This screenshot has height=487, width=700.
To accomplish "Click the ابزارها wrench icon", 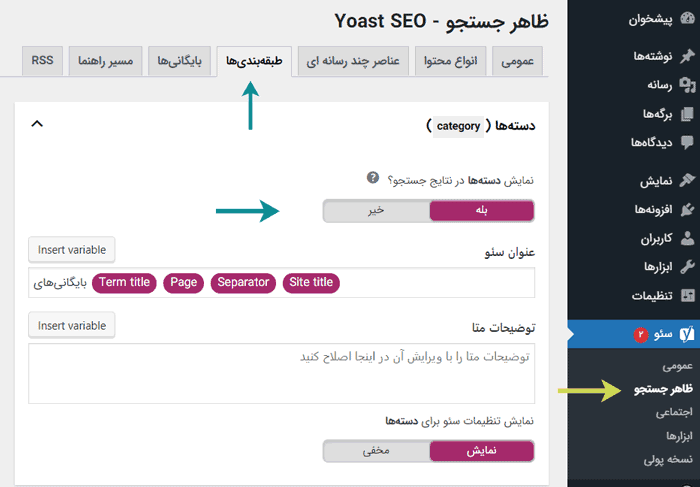I will (x=688, y=266).
